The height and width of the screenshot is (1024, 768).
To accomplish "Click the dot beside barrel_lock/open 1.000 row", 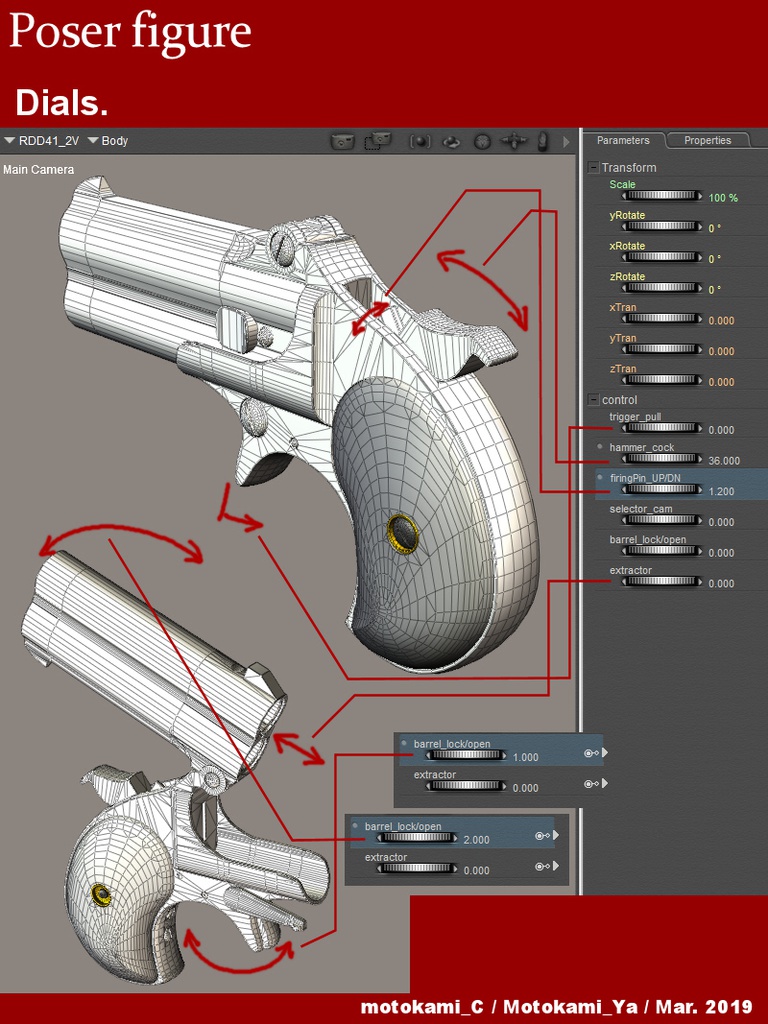I will [x=404, y=743].
